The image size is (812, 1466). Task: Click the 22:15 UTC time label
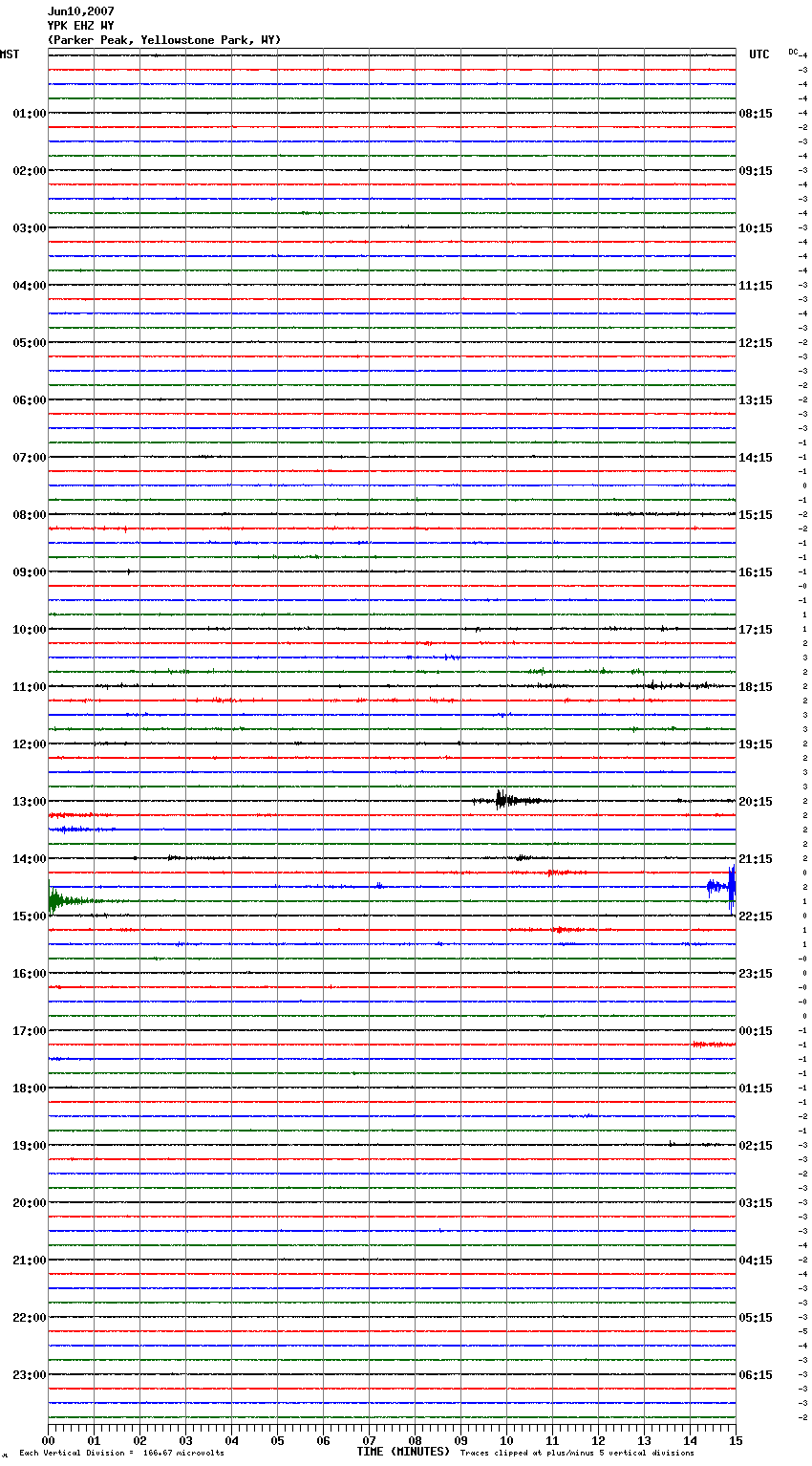pyautogui.click(x=756, y=916)
